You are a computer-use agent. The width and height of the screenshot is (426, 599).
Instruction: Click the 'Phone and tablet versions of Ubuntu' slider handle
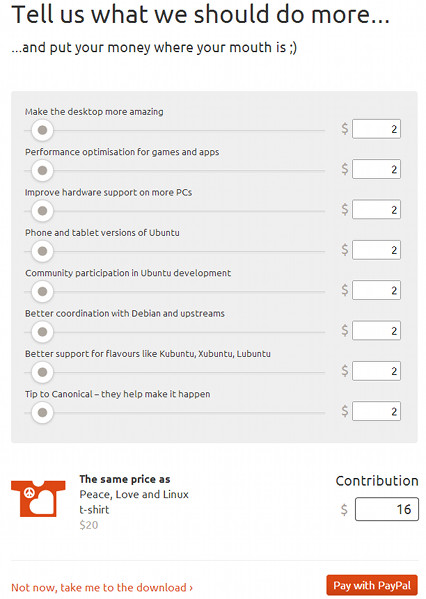pos(42,251)
